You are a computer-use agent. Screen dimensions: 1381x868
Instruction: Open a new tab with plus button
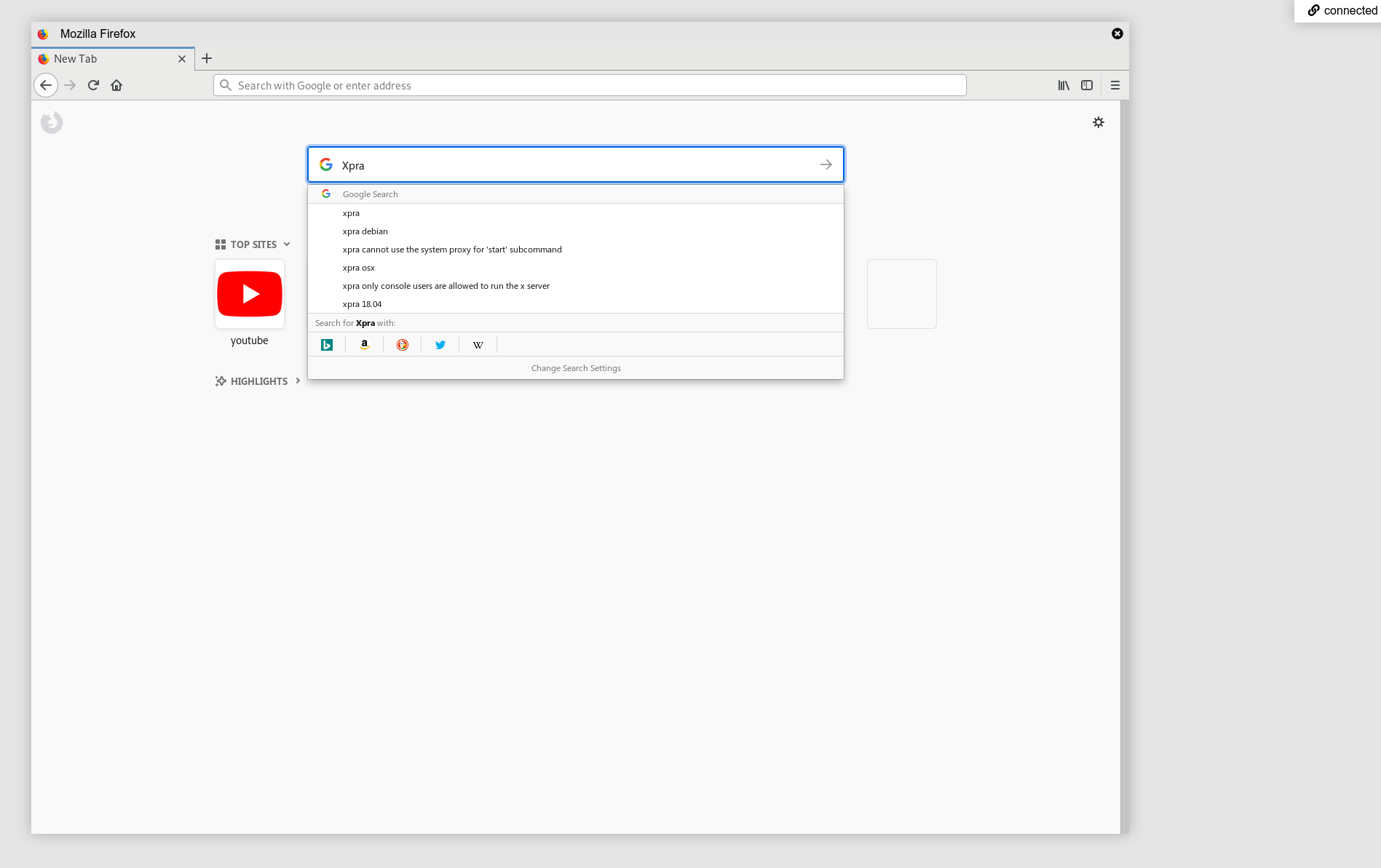pos(207,58)
